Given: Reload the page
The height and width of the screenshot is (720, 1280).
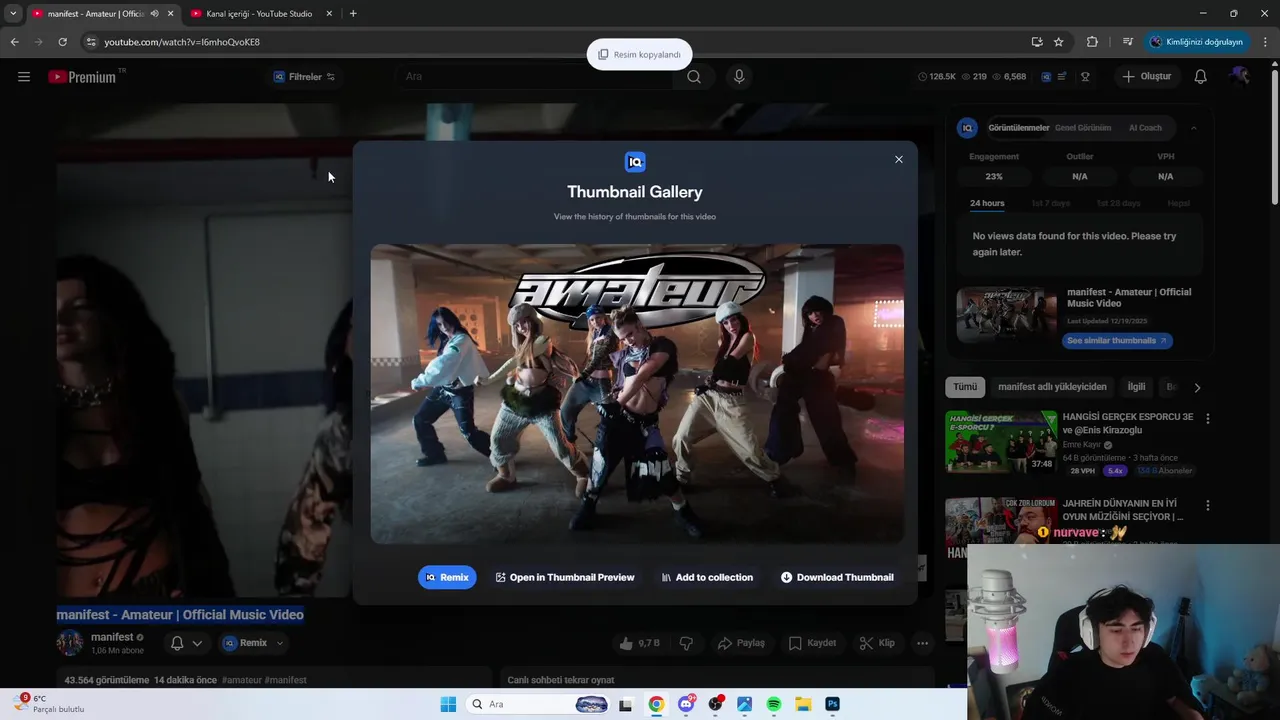Looking at the screenshot, I should [62, 42].
